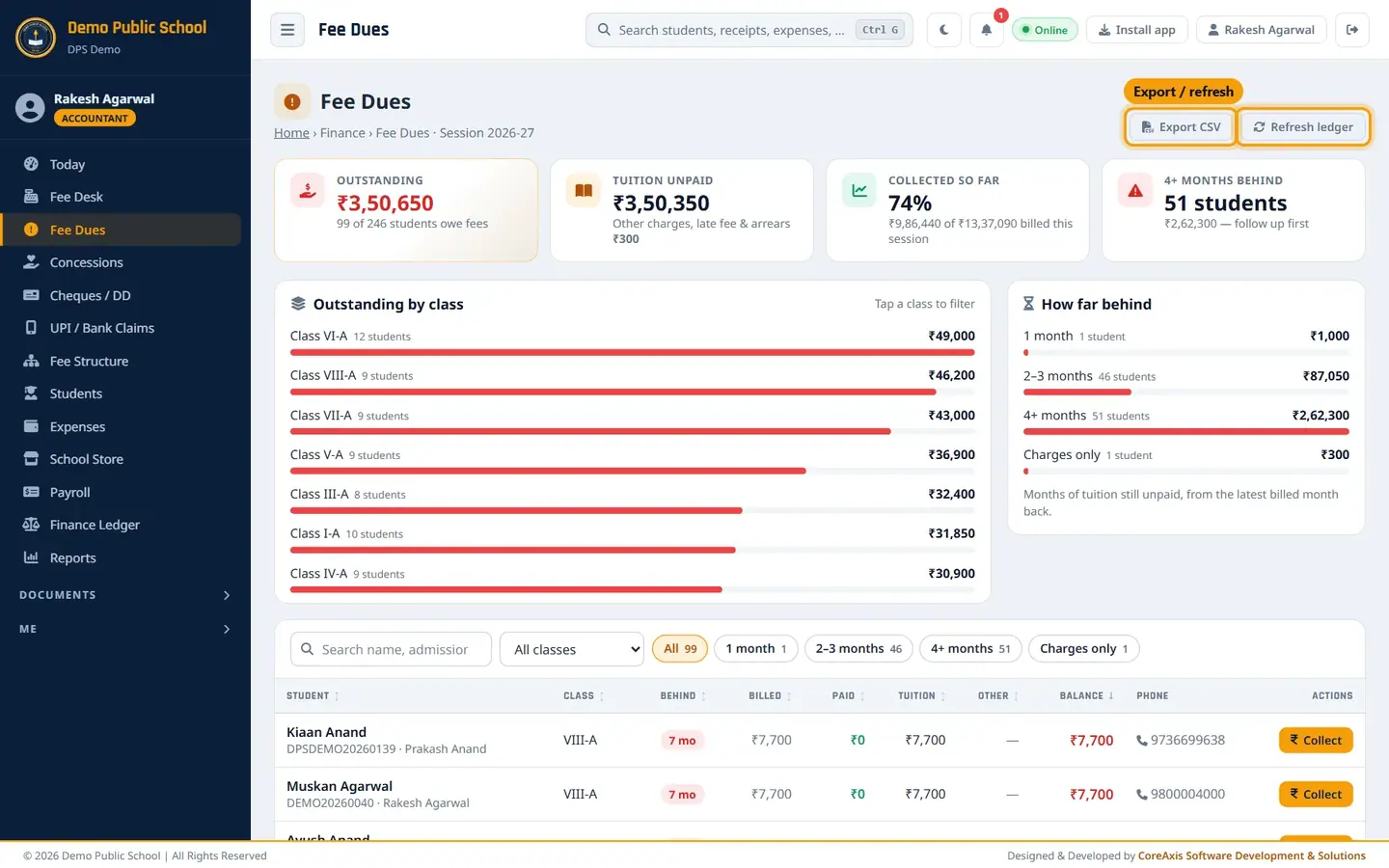The height and width of the screenshot is (868, 1389).
Task: Open Rakesh Agarwal user menu in header
Action: pos(1261,30)
